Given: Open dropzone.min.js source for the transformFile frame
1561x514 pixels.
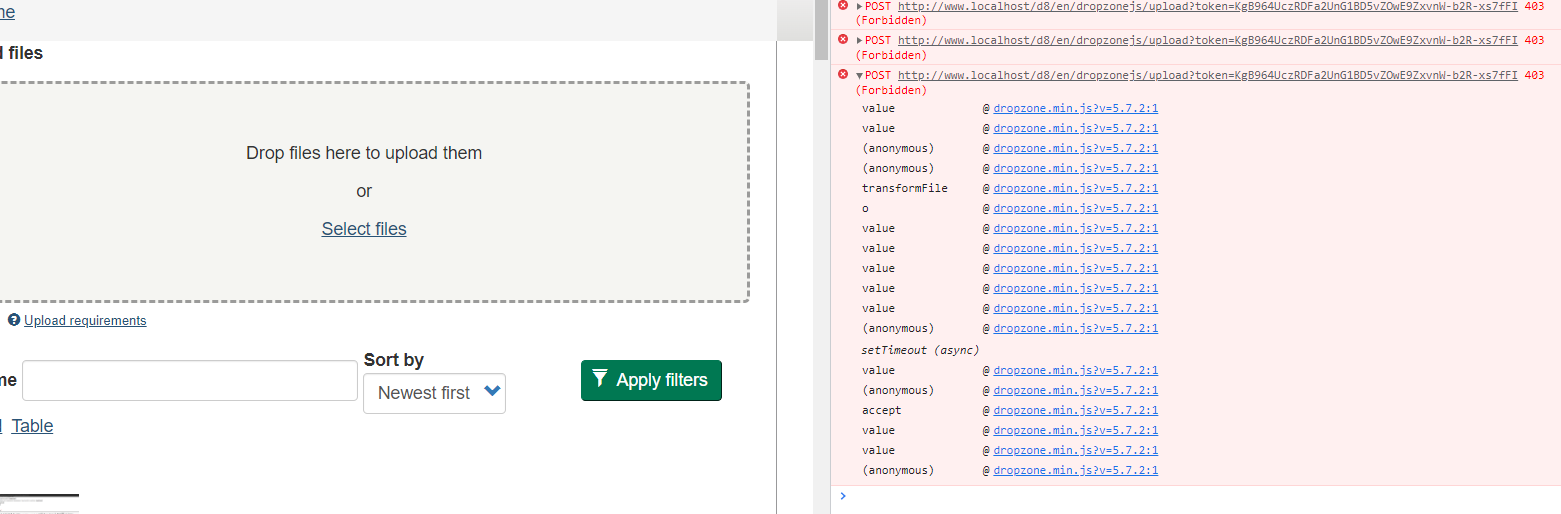Looking at the screenshot, I should [x=1075, y=188].
